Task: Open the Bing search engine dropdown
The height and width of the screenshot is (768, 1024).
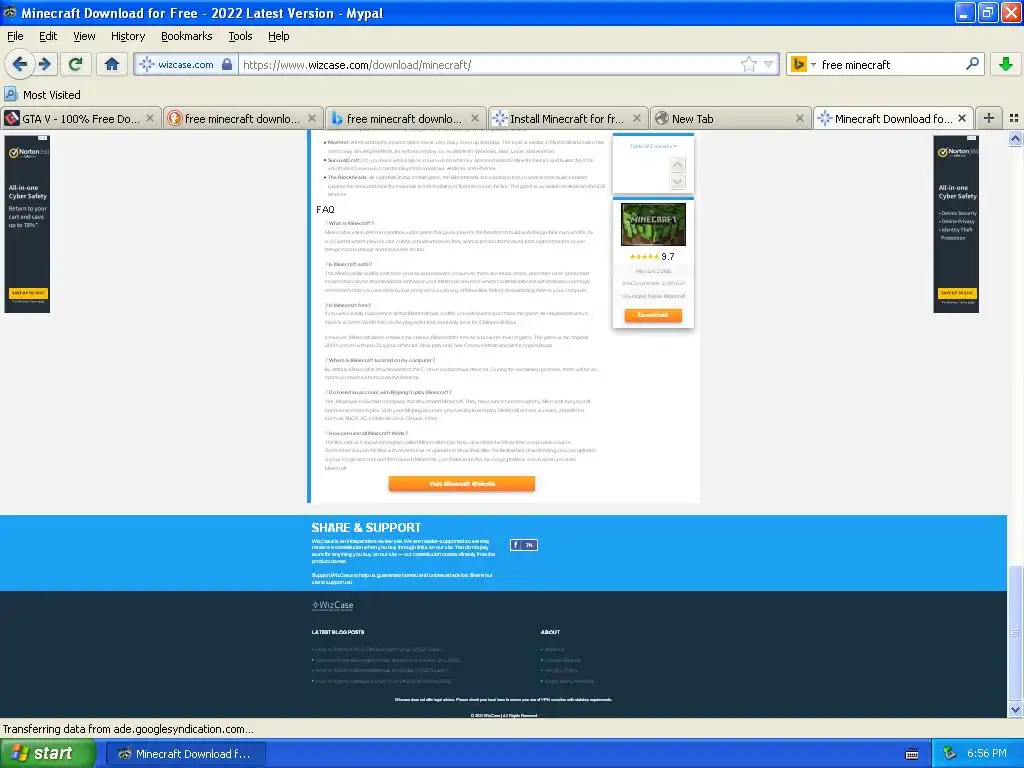Action: point(803,64)
